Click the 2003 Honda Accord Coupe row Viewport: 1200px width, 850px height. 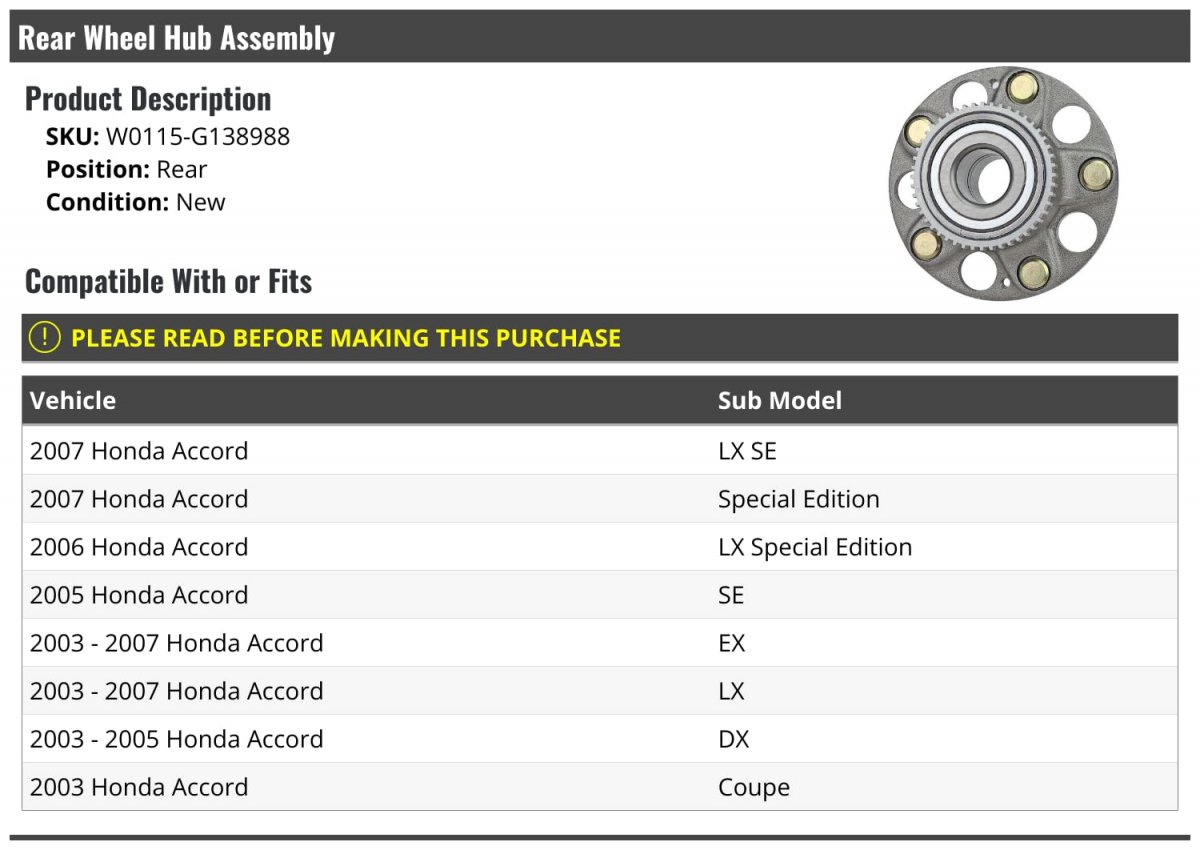click(600, 787)
